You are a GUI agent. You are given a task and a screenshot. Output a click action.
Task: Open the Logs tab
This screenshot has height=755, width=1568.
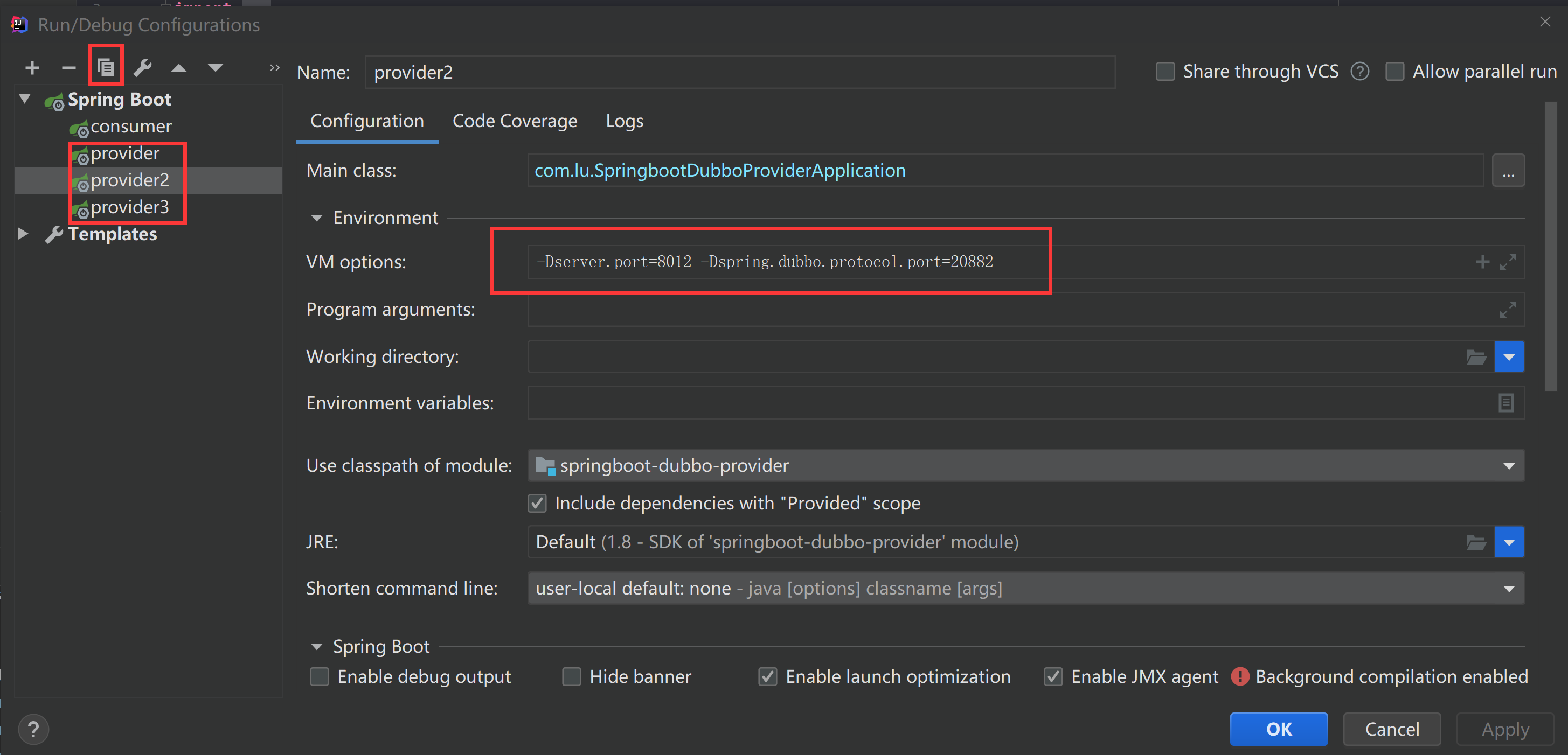point(624,121)
